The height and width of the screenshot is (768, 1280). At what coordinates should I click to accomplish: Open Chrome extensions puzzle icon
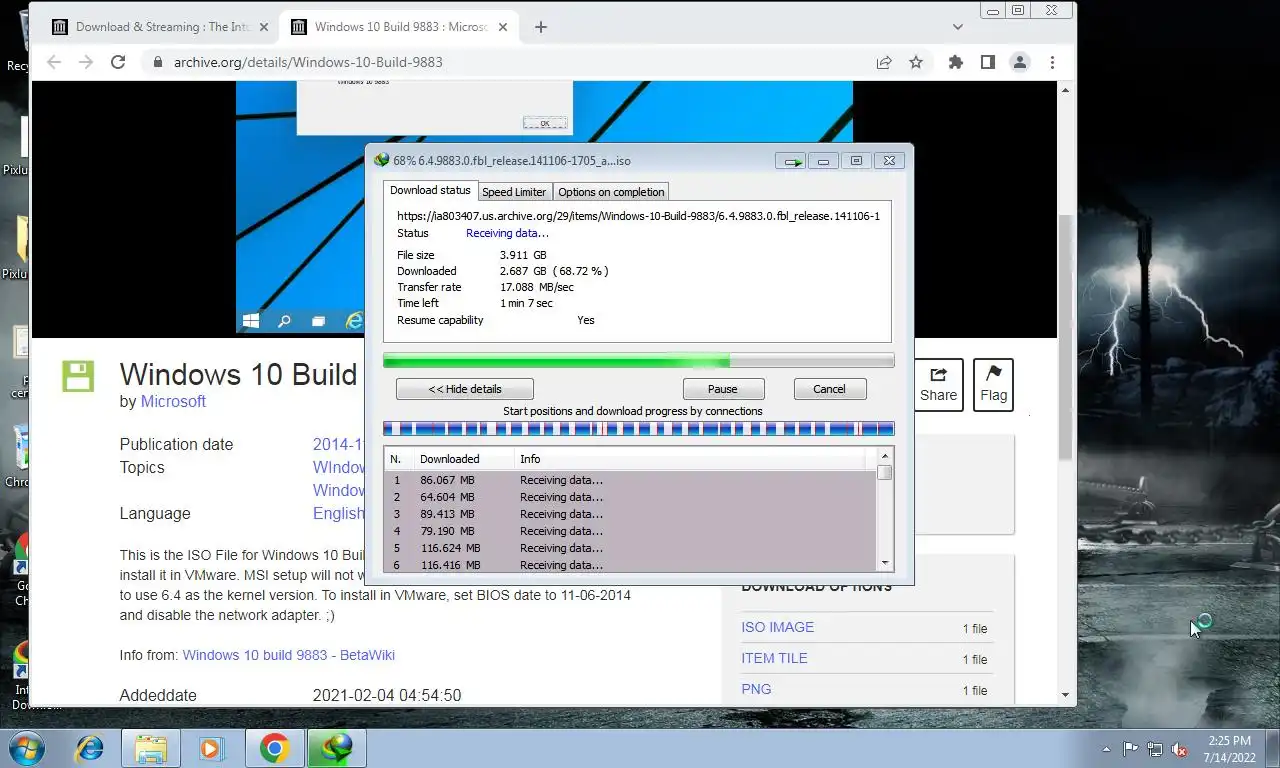click(956, 62)
